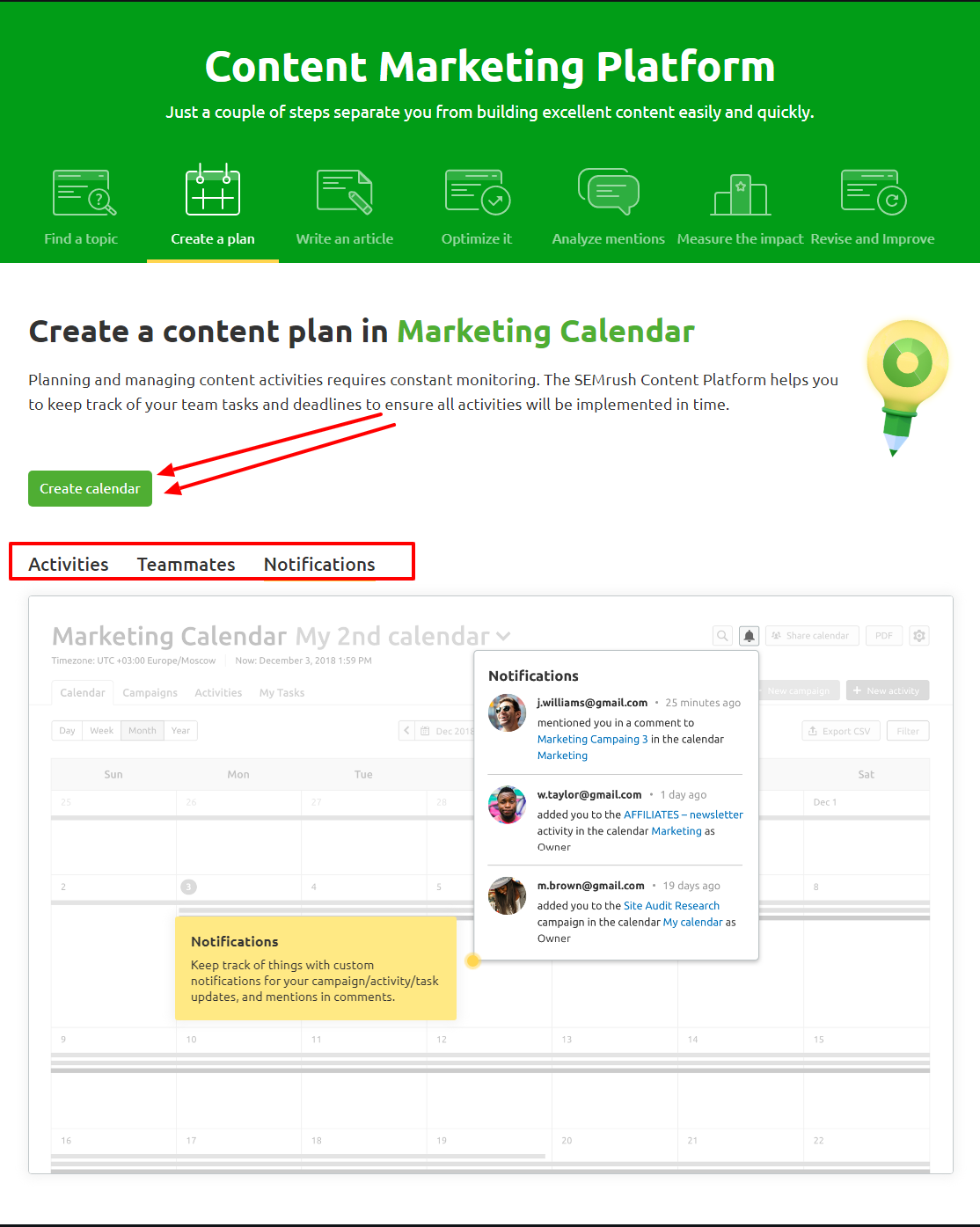Click the New activity button

click(x=888, y=690)
